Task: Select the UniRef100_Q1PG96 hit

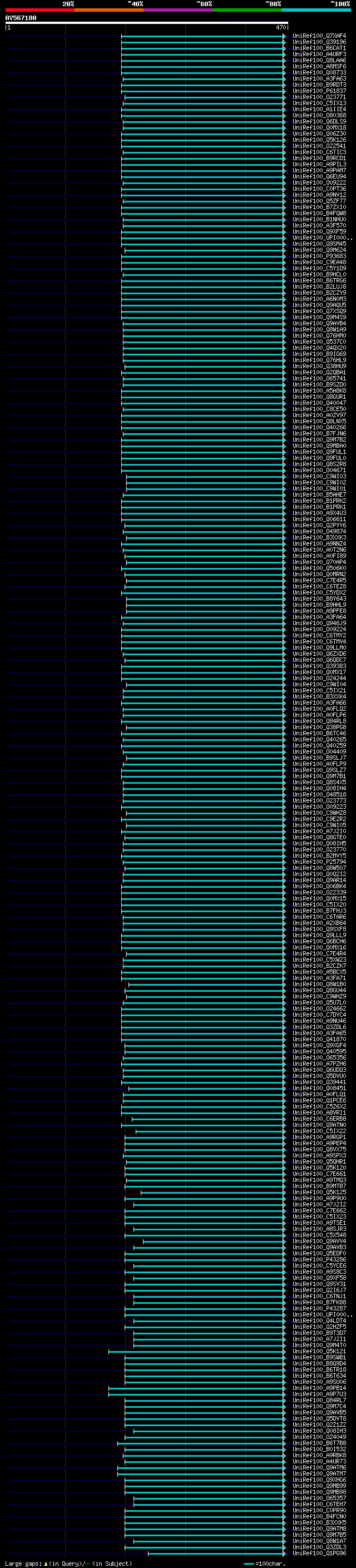Action: click(x=319, y=1554)
